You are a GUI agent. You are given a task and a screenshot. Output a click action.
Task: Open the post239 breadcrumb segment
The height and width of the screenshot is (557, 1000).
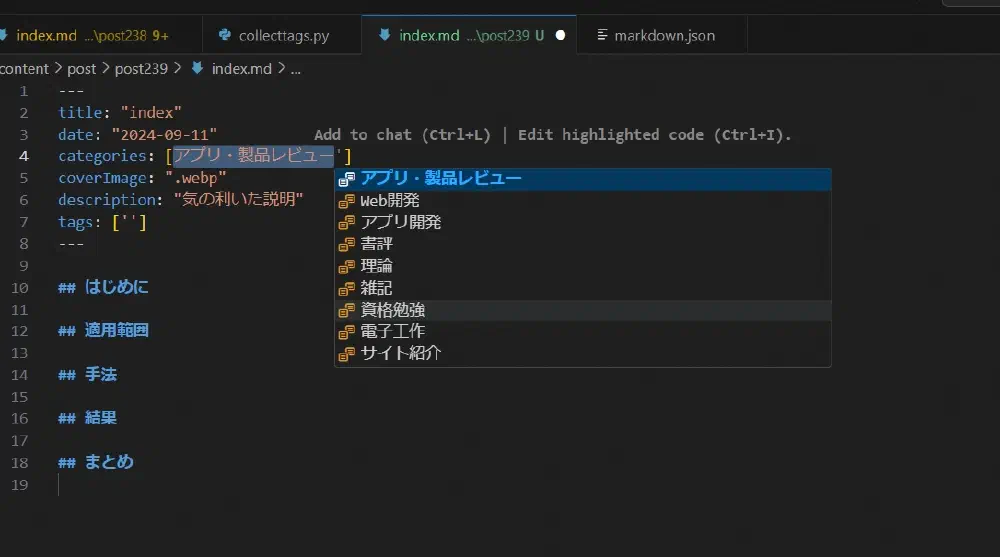coord(141,69)
